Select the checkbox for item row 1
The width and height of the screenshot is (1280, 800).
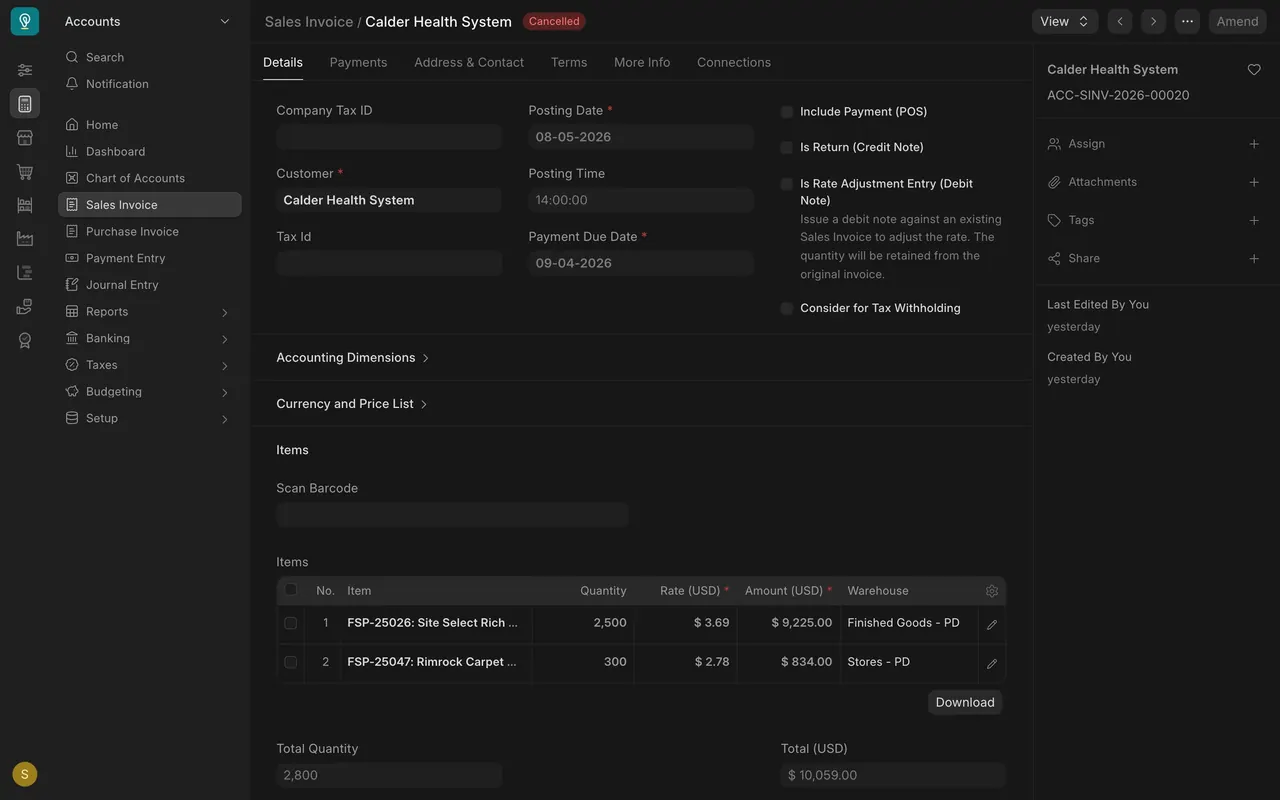point(291,623)
